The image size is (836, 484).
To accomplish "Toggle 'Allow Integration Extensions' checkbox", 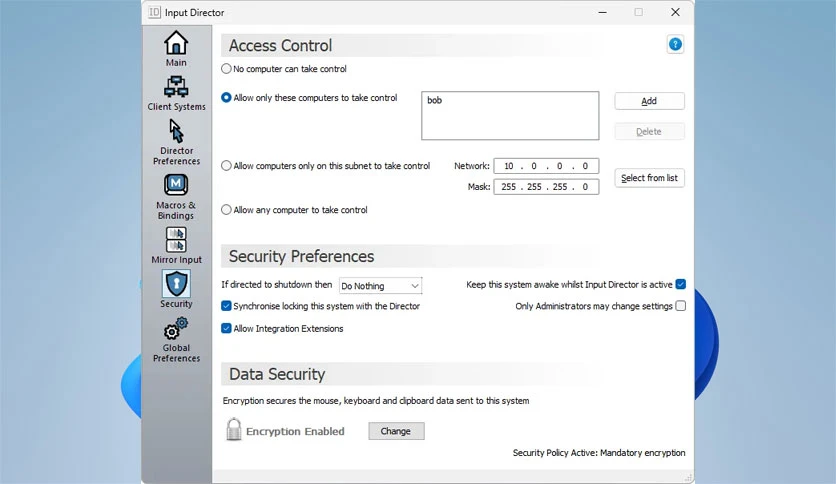I will [226, 328].
